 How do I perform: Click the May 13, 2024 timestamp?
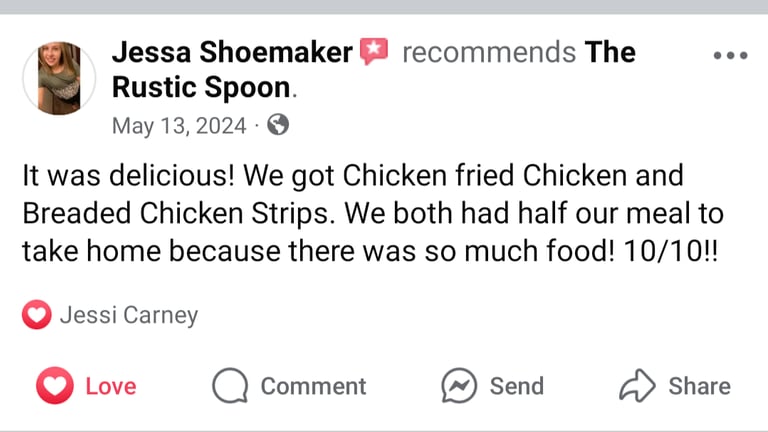(x=178, y=125)
